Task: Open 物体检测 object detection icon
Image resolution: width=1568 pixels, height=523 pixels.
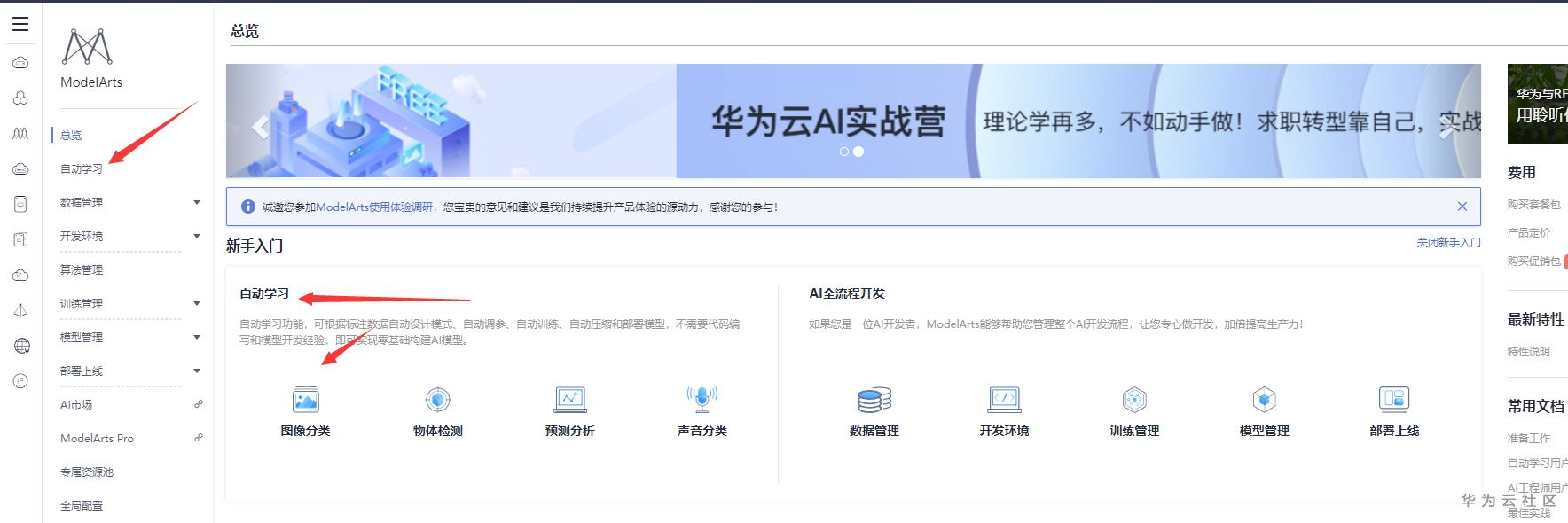Action: click(x=437, y=400)
